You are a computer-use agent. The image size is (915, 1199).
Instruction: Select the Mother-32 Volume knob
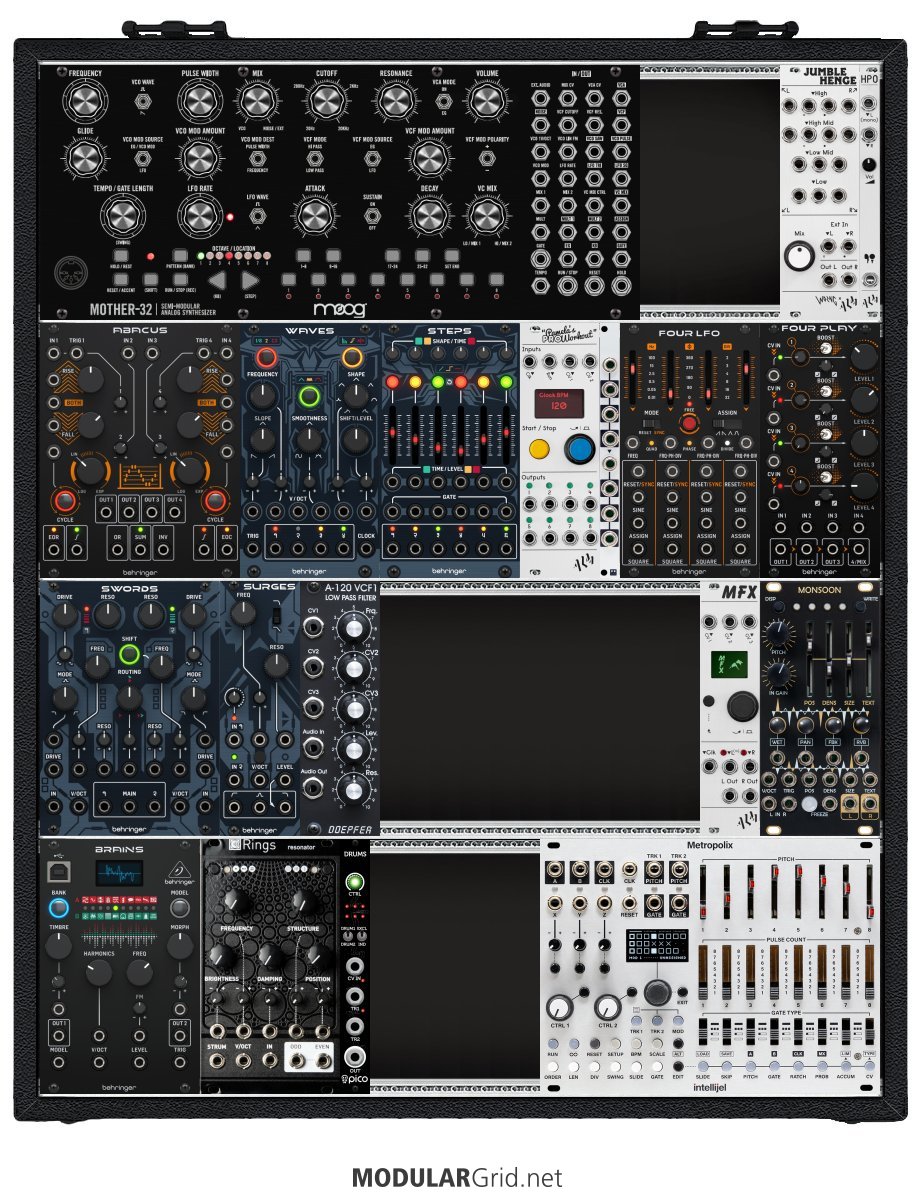click(x=487, y=99)
